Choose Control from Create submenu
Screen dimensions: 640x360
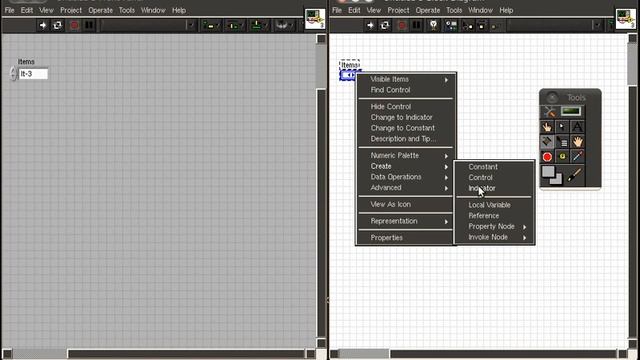click(480, 178)
